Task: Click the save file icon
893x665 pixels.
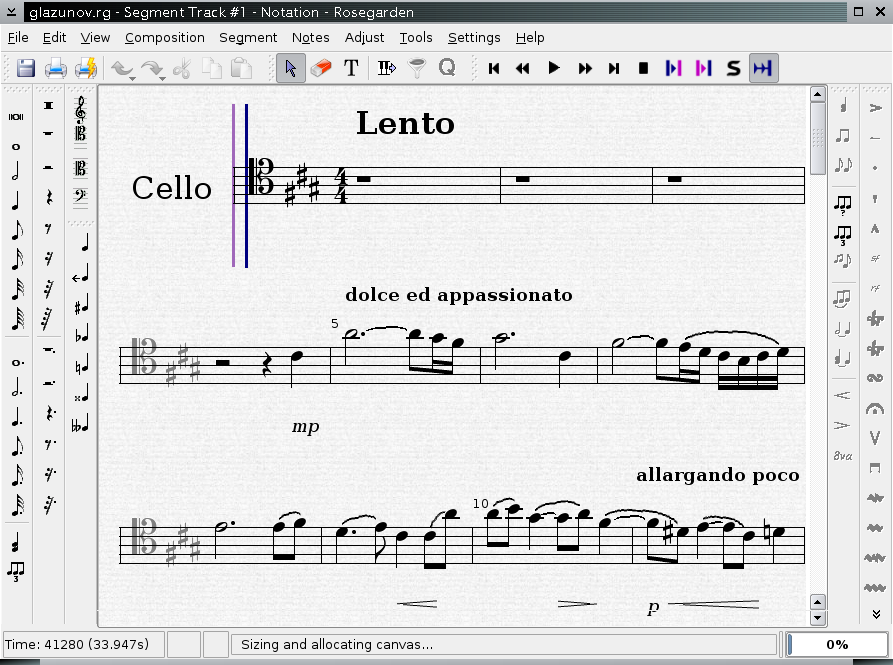Action: point(25,68)
